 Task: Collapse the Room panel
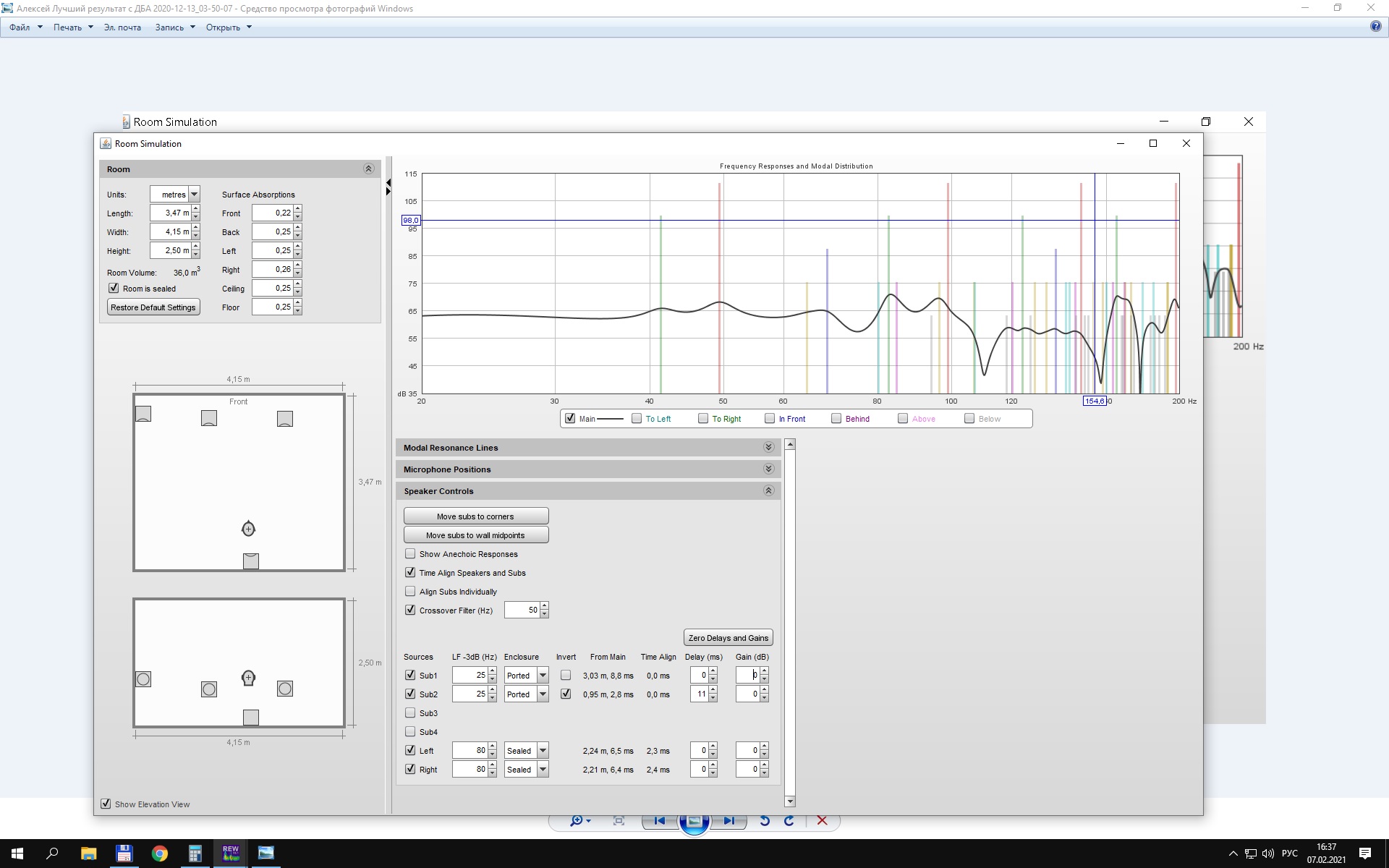click(x=368, y=169)
